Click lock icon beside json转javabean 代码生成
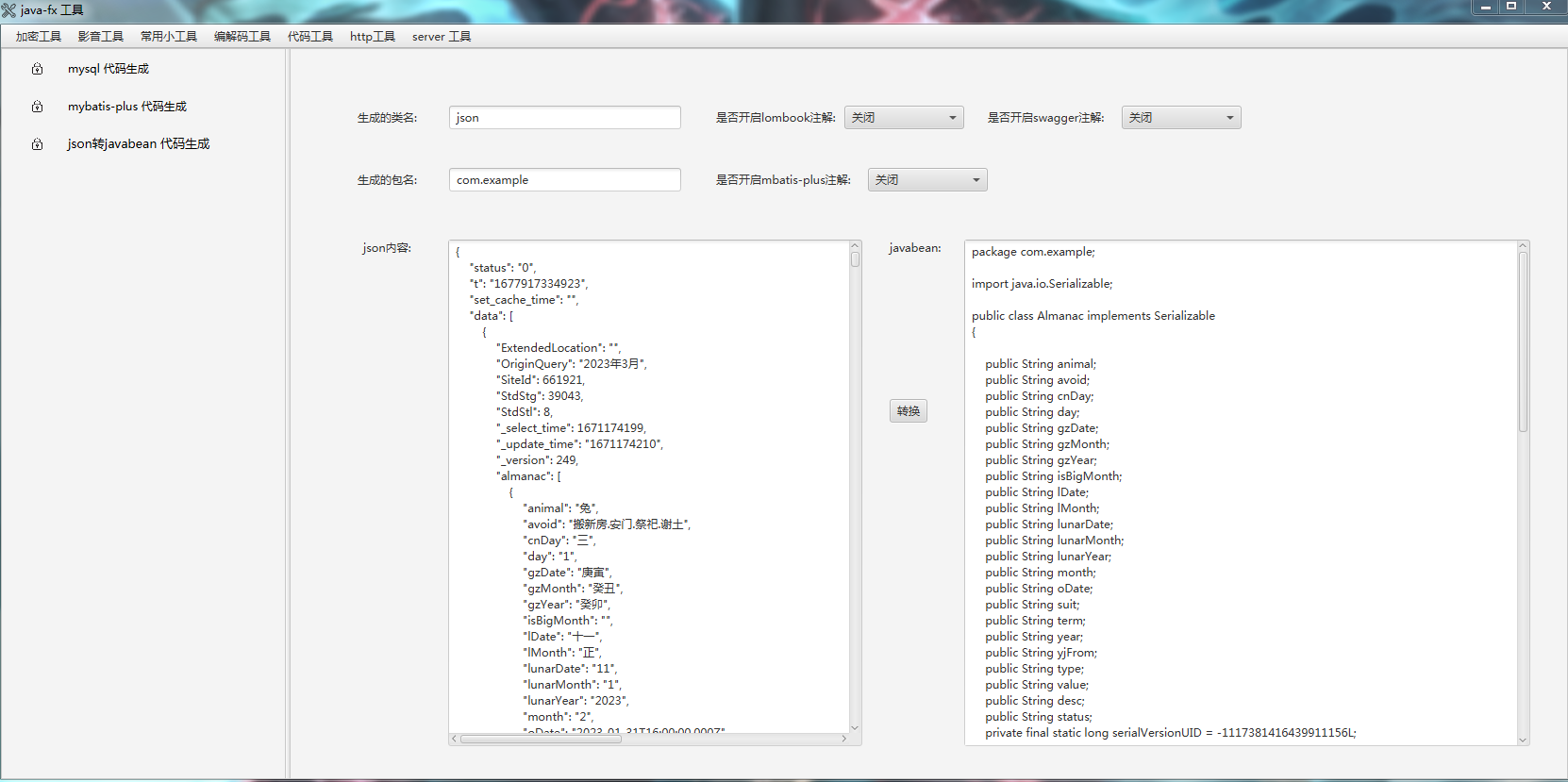1568x782 pixels. 37,144
